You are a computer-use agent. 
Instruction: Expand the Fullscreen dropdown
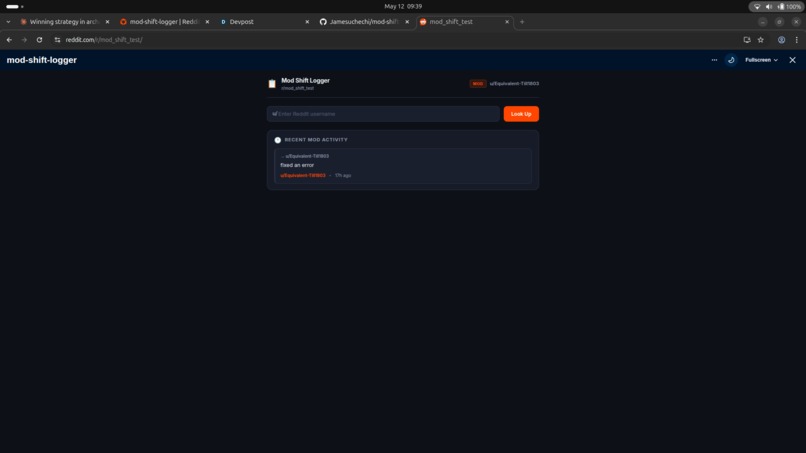pyautogui.click(x=761, y=60)
